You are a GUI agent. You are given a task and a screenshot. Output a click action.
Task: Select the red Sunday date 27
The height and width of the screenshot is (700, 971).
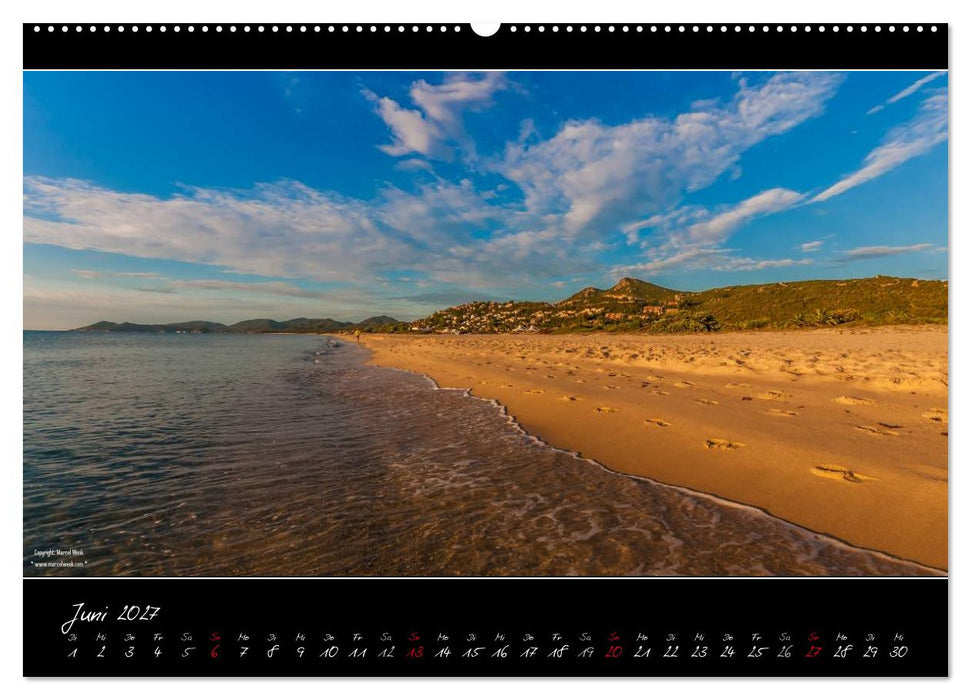coord(814,652)
